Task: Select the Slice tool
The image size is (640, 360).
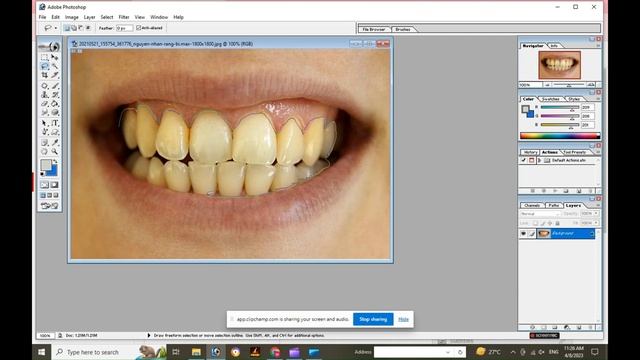Action: [x=55, y=75]
